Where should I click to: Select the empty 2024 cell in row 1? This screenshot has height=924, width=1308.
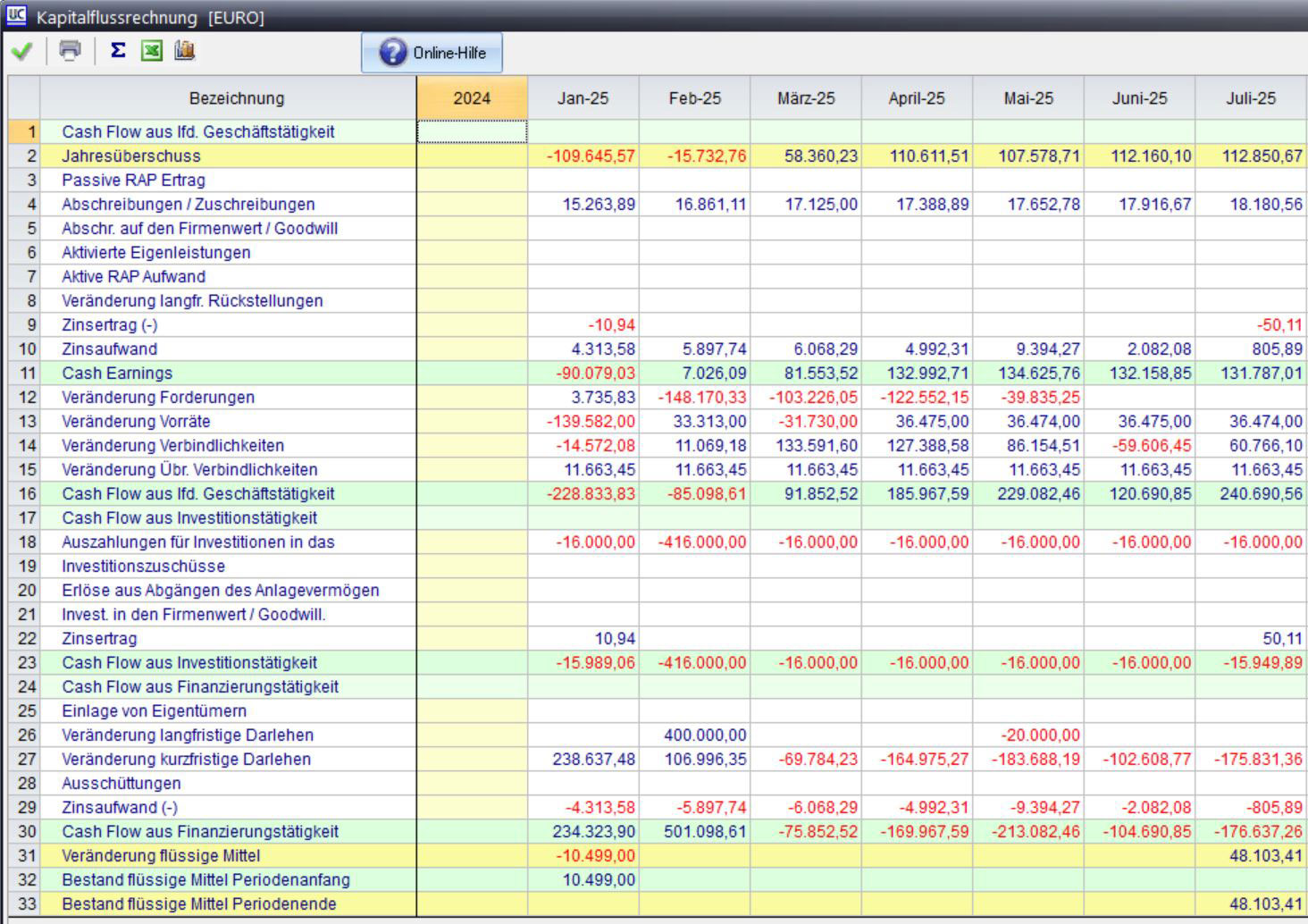tap(472, 131)
